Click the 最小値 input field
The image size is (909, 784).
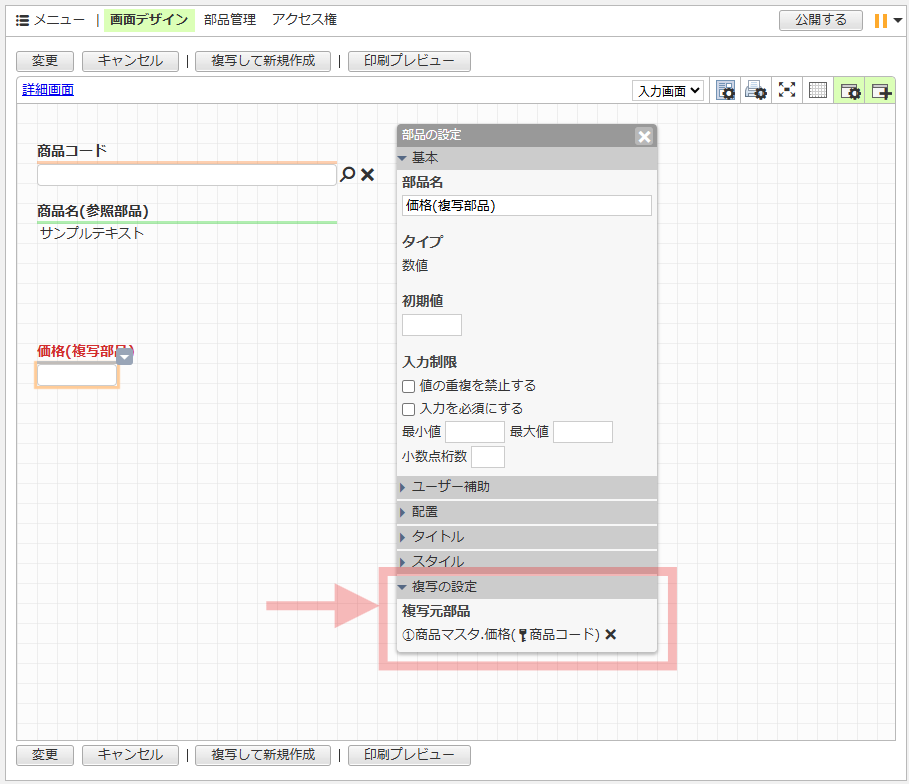coord(475,432)
